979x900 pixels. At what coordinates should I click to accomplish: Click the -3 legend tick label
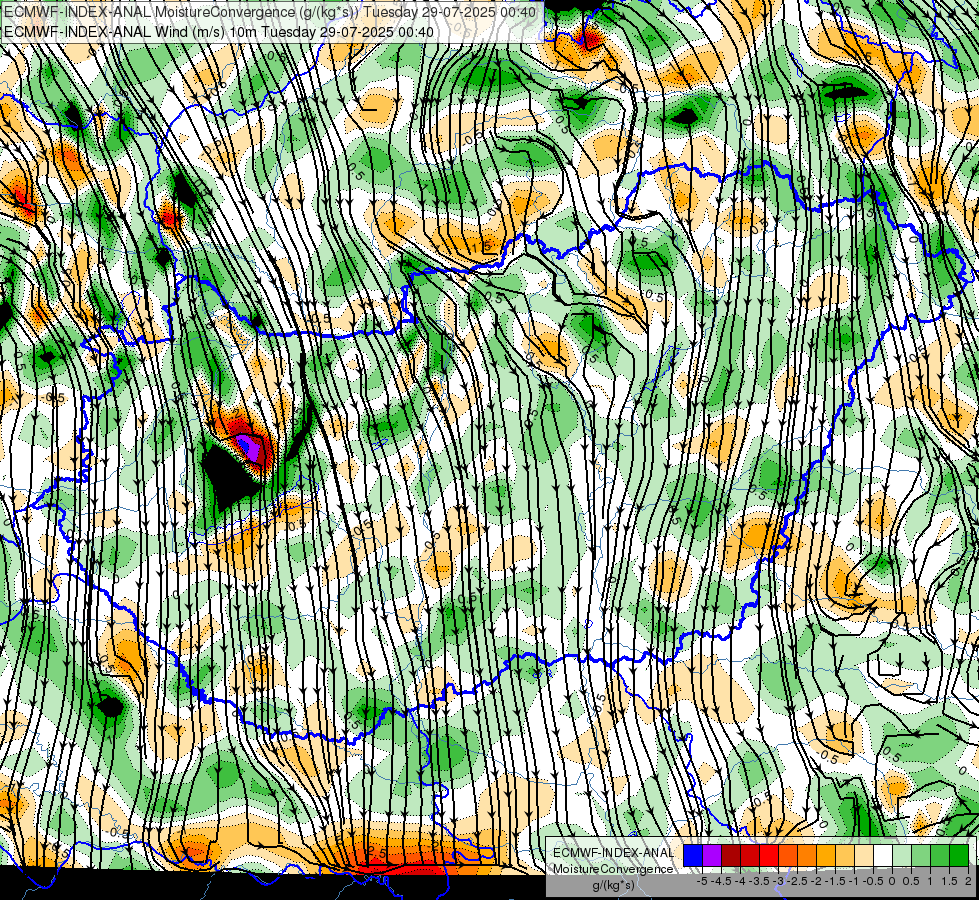(x=779, y=881)
